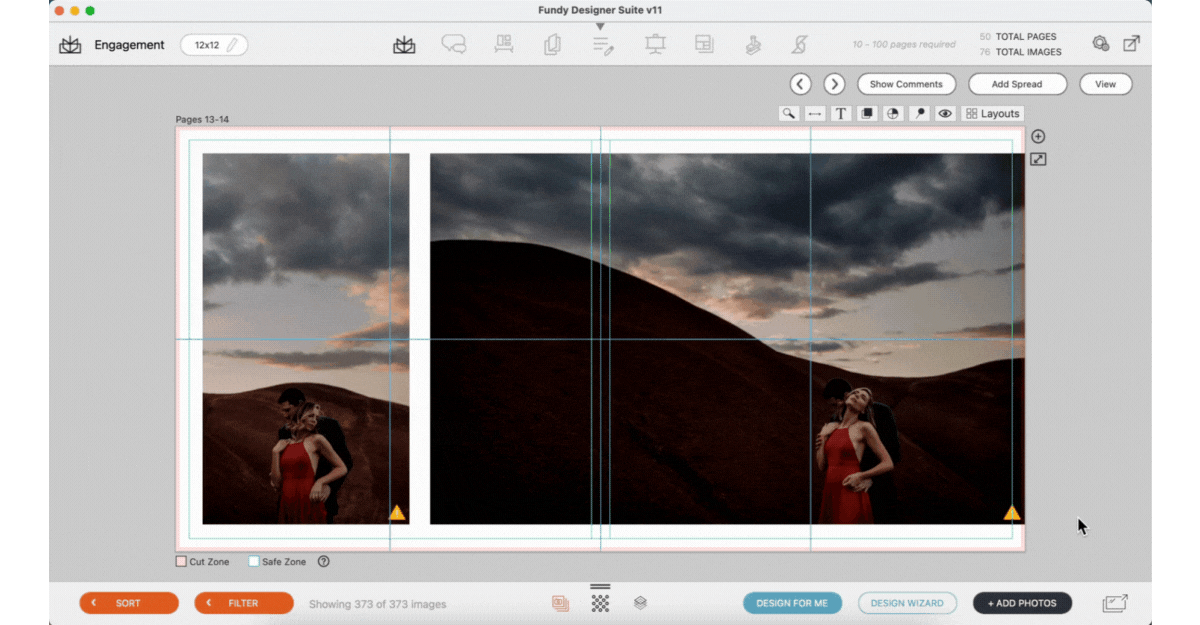Open the presentation easel slideshow icon
Image resolution: width=1200 pixels, height=625 pixels.
click(655, 45)
